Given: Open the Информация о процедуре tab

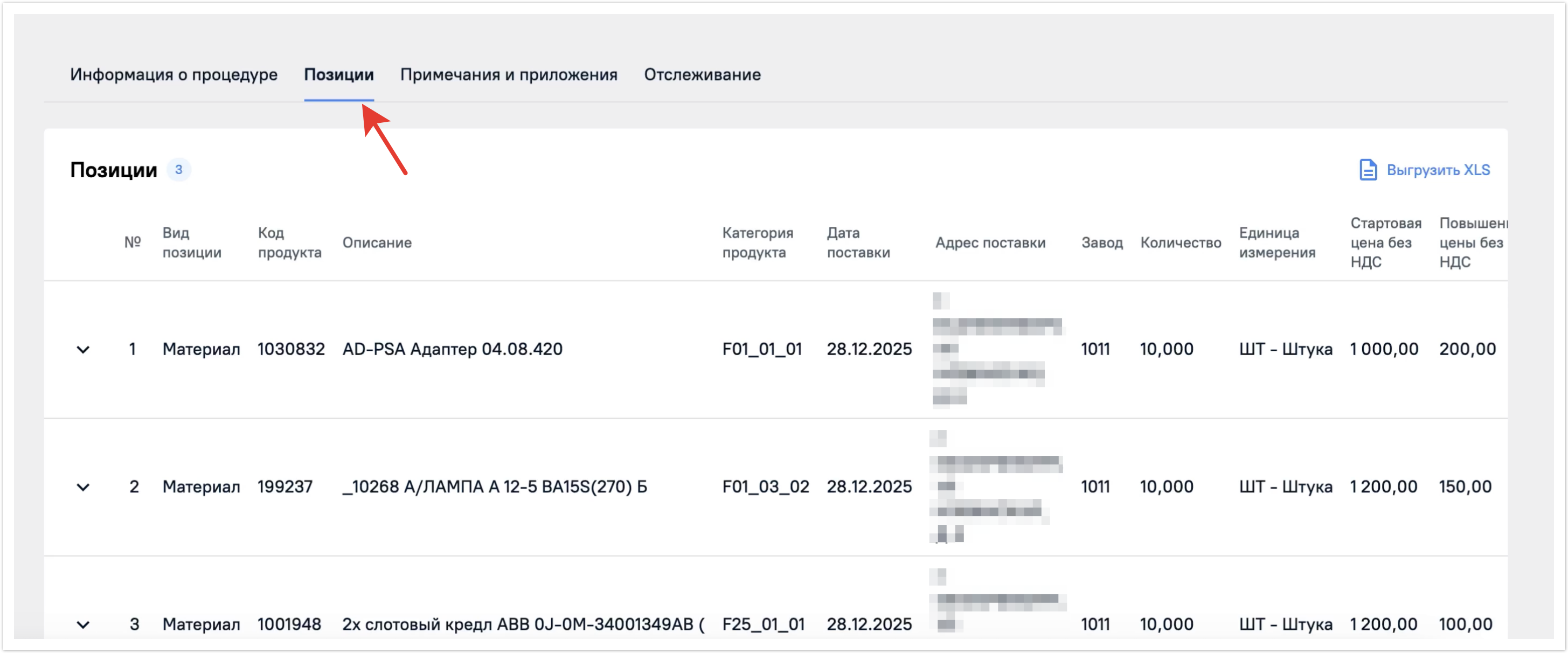Looking at the screenshot, I should click(x=174, y=74).
